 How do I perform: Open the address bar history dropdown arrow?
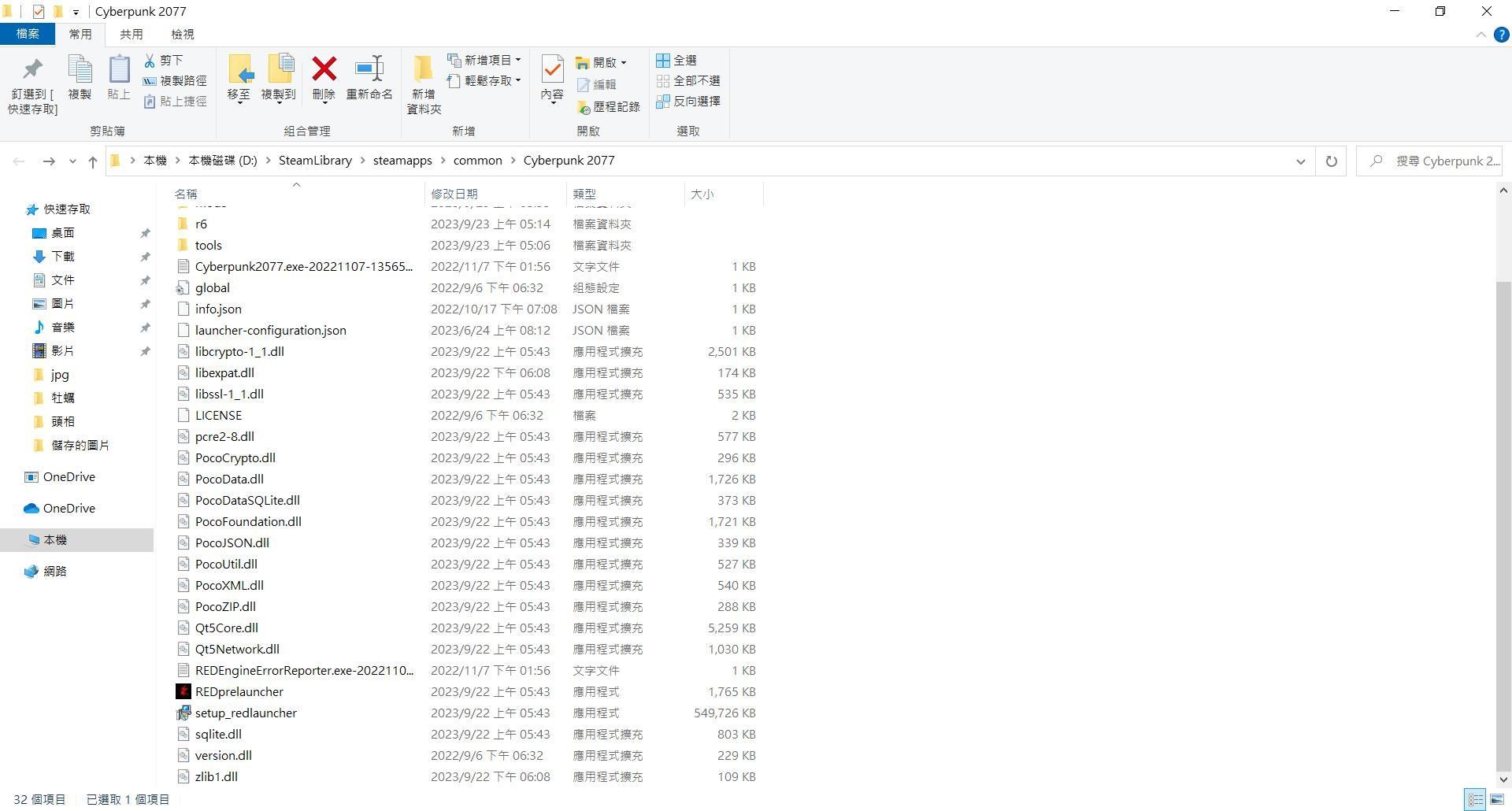(1300, 161)
